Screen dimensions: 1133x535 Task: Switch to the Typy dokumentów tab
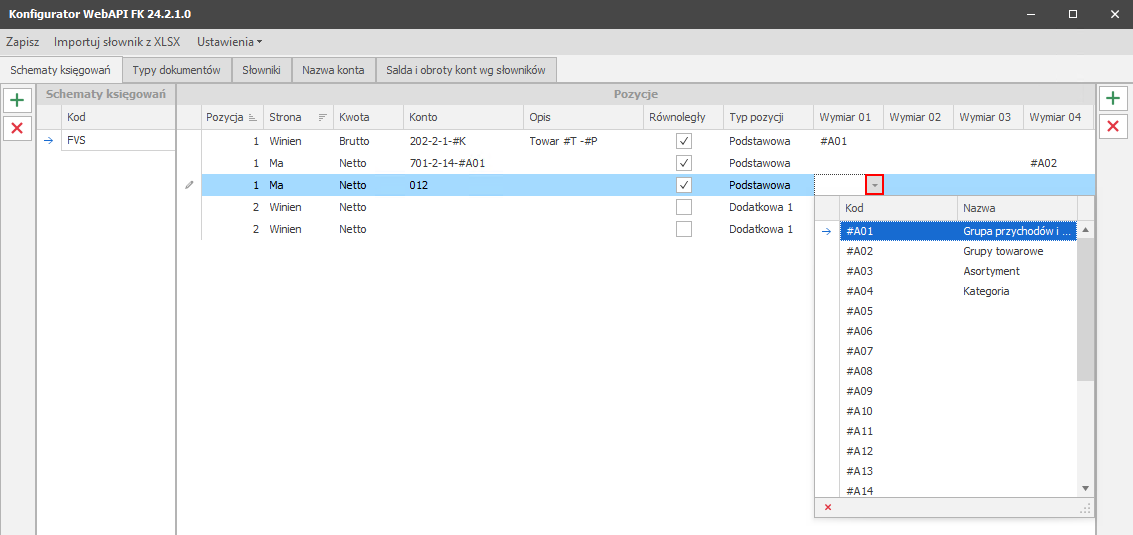[x=176, y=70]
